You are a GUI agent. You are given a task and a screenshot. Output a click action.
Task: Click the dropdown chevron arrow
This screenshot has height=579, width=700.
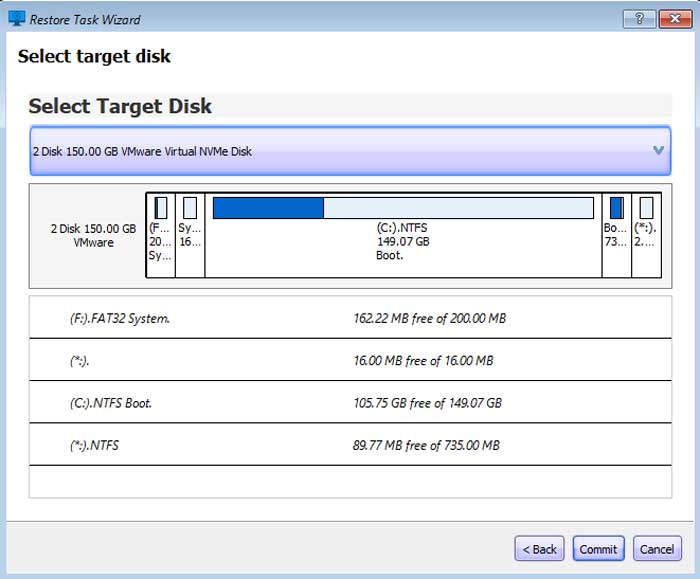(658, 150)
